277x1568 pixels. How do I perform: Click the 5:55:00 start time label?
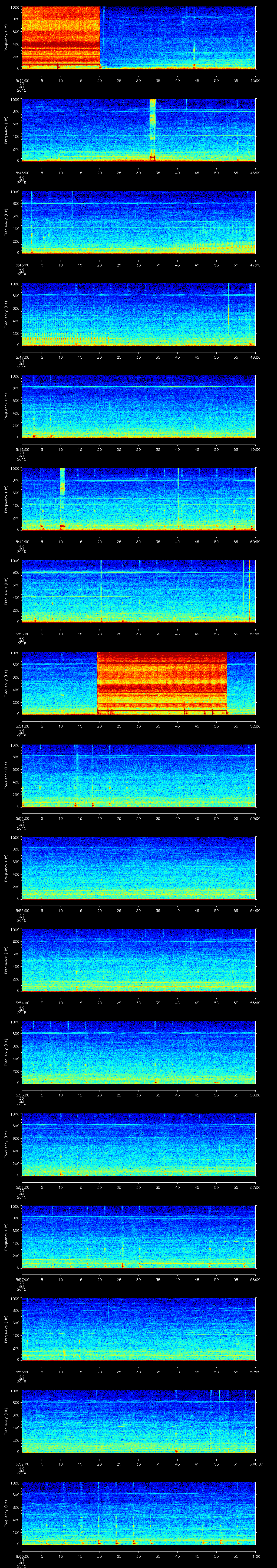click(22, 1096)
